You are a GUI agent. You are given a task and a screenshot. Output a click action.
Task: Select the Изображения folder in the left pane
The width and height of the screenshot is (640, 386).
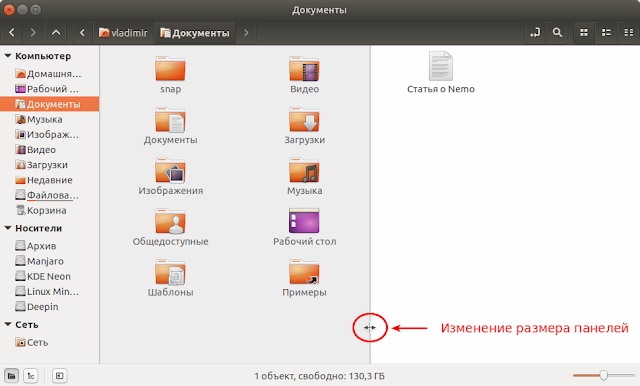(170, 171)
